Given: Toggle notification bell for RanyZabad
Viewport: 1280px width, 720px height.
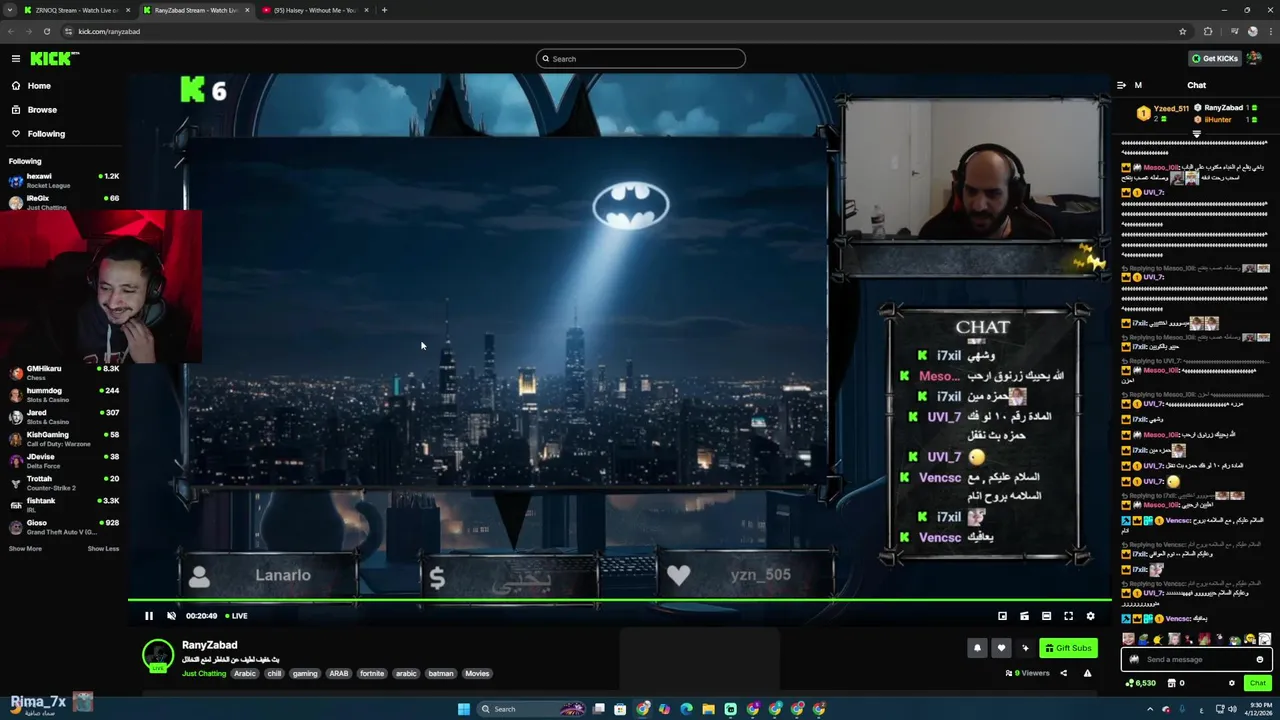Looking at the screenshot, I should click(977, 648).
